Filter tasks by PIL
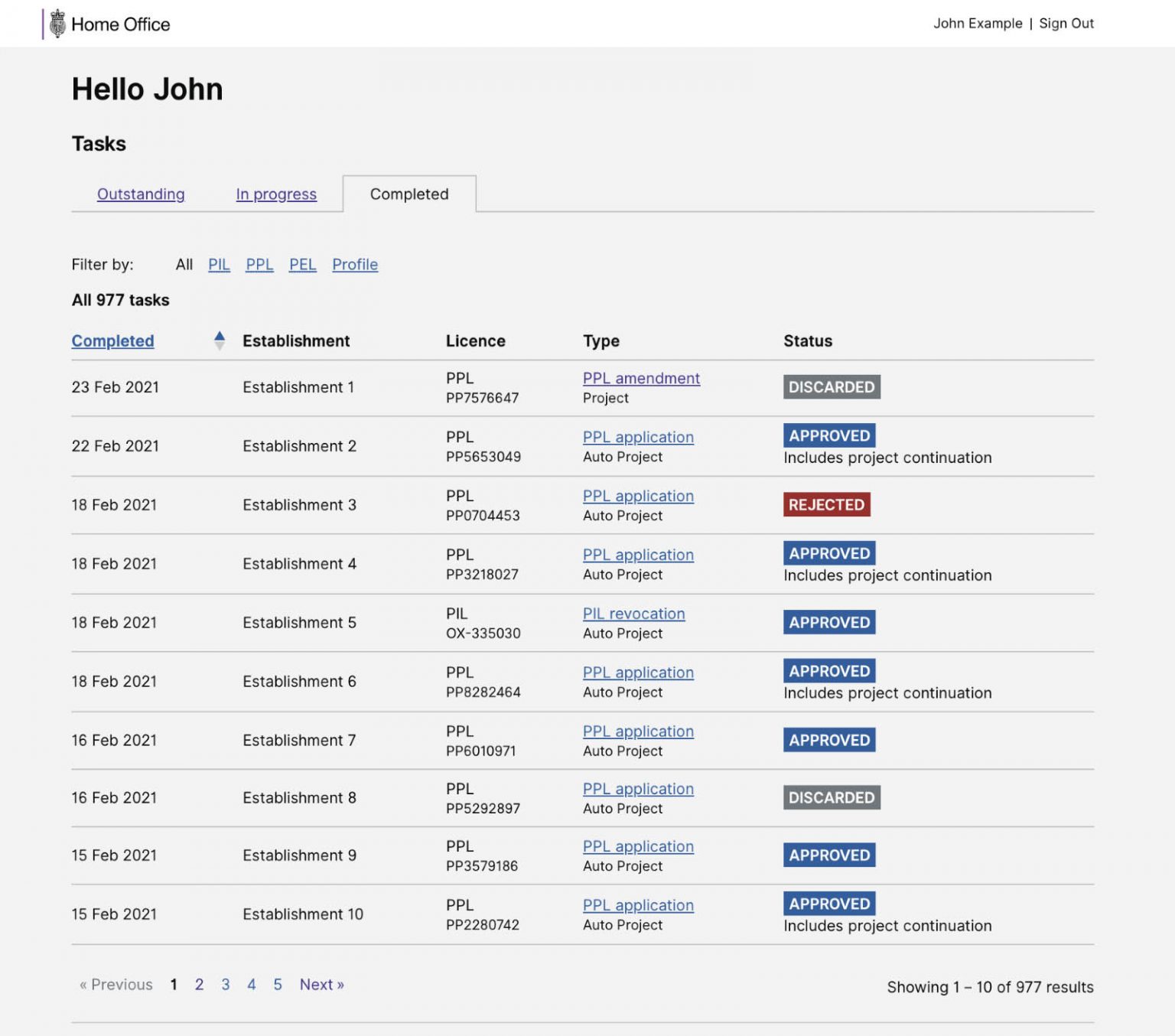Image resolution: width=1175 pixels, height=1036 pixels. (220, 265)
